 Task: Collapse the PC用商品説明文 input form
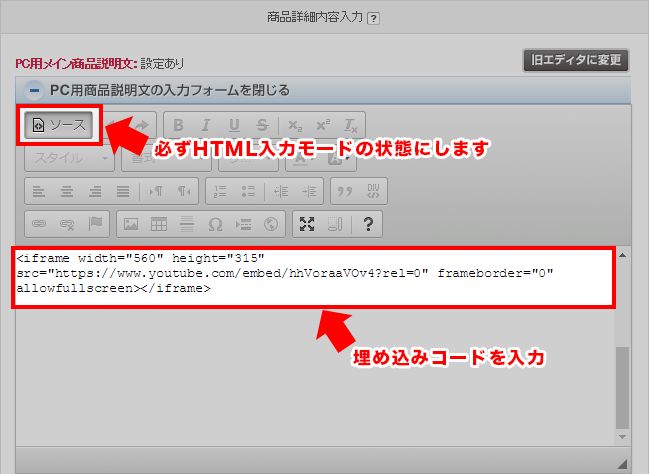pyautogui.click(x=34, y=90)
